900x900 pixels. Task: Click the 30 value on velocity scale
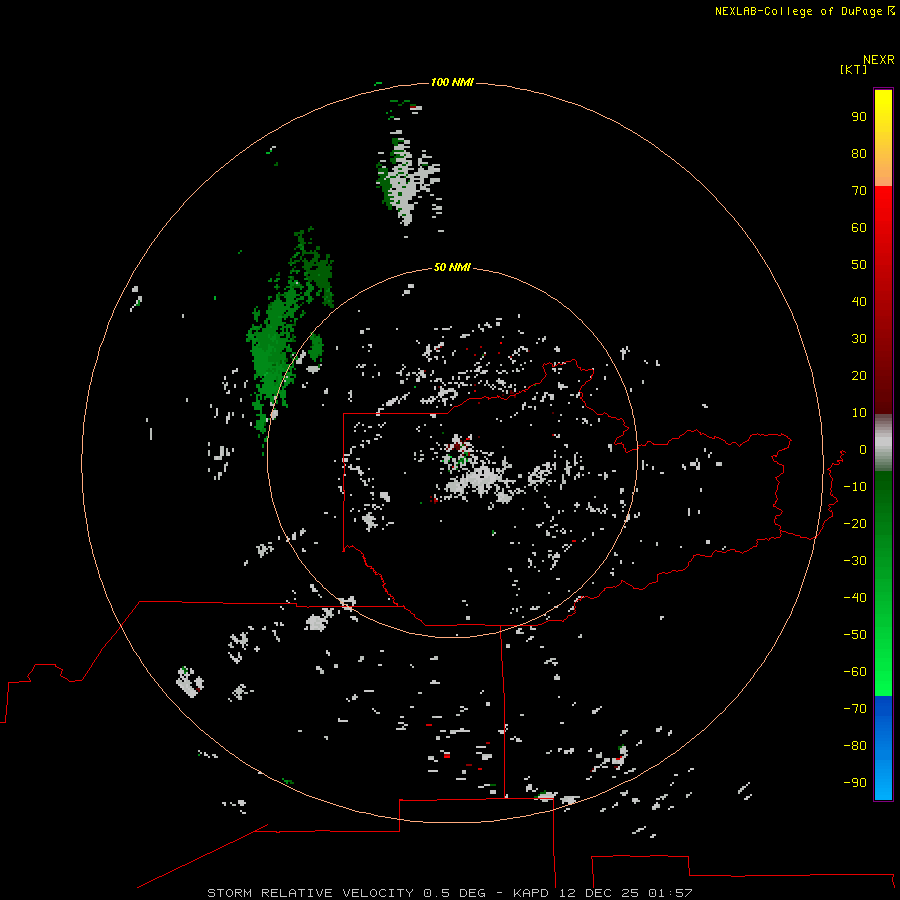(x=859, y=339)
